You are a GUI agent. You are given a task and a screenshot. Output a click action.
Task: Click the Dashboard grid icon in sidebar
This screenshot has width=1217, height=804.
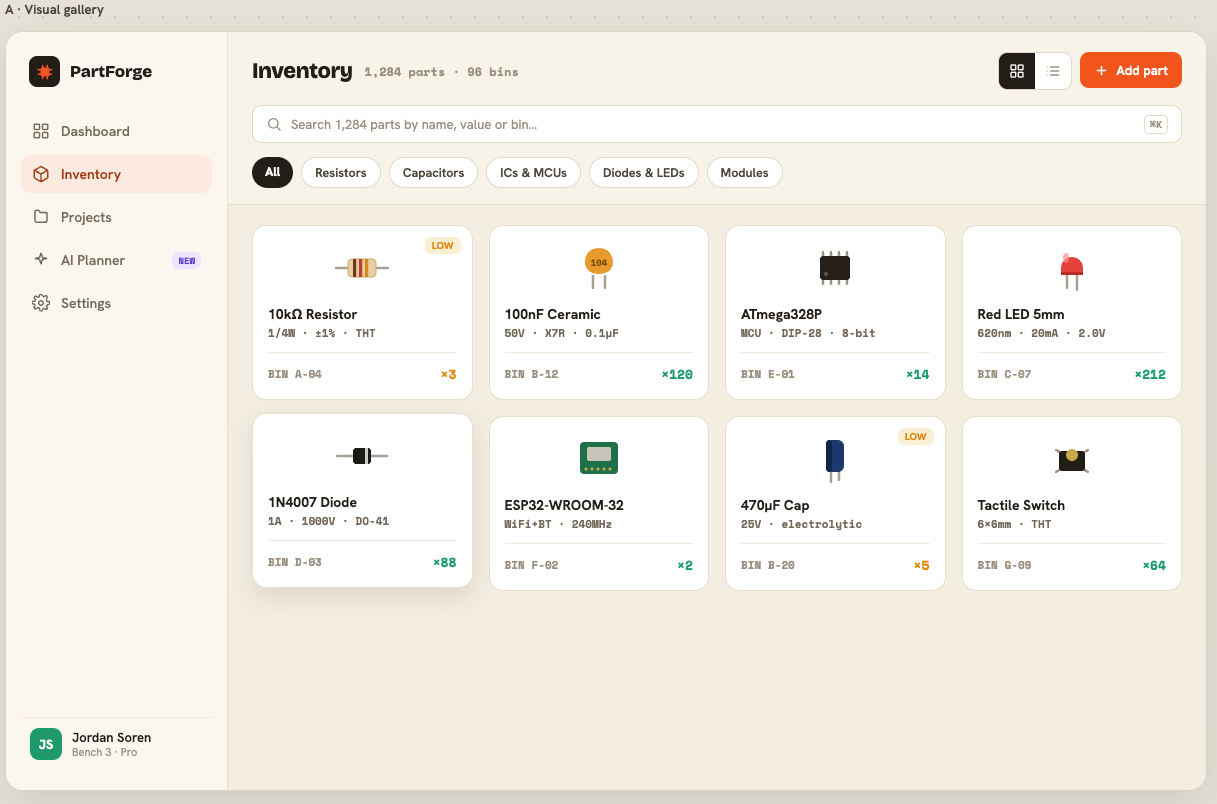[41, 131]
